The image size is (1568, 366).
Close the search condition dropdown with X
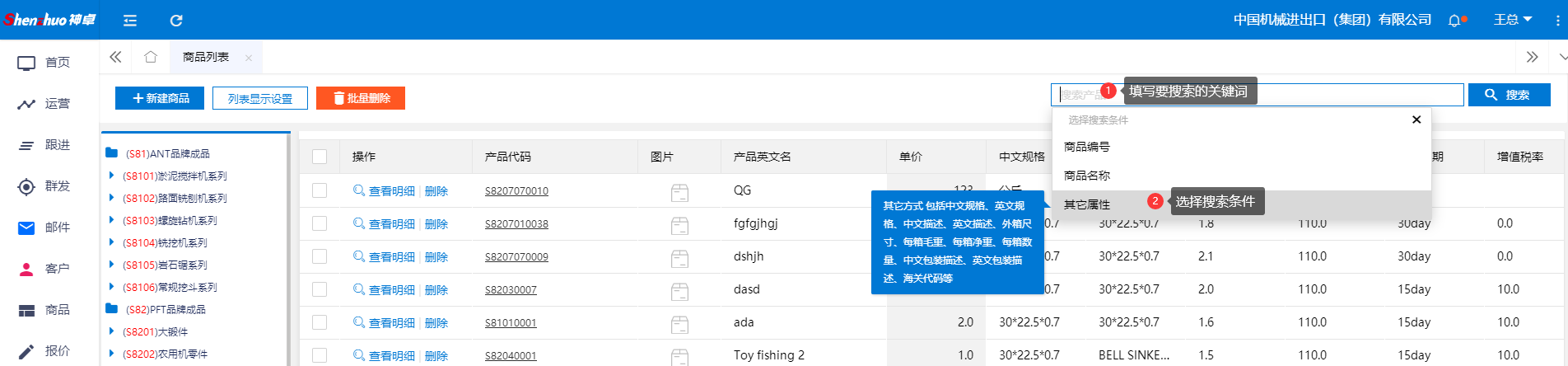click(x=1416, y=120)
